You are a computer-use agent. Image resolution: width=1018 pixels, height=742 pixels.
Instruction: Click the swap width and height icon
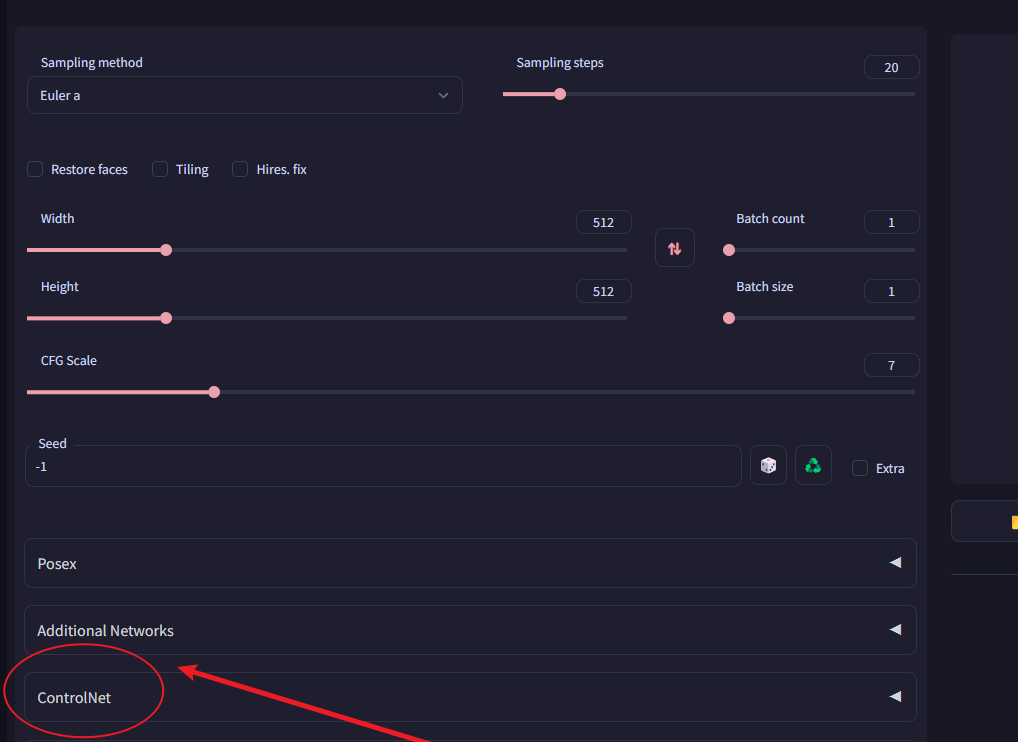click(674, 248)
